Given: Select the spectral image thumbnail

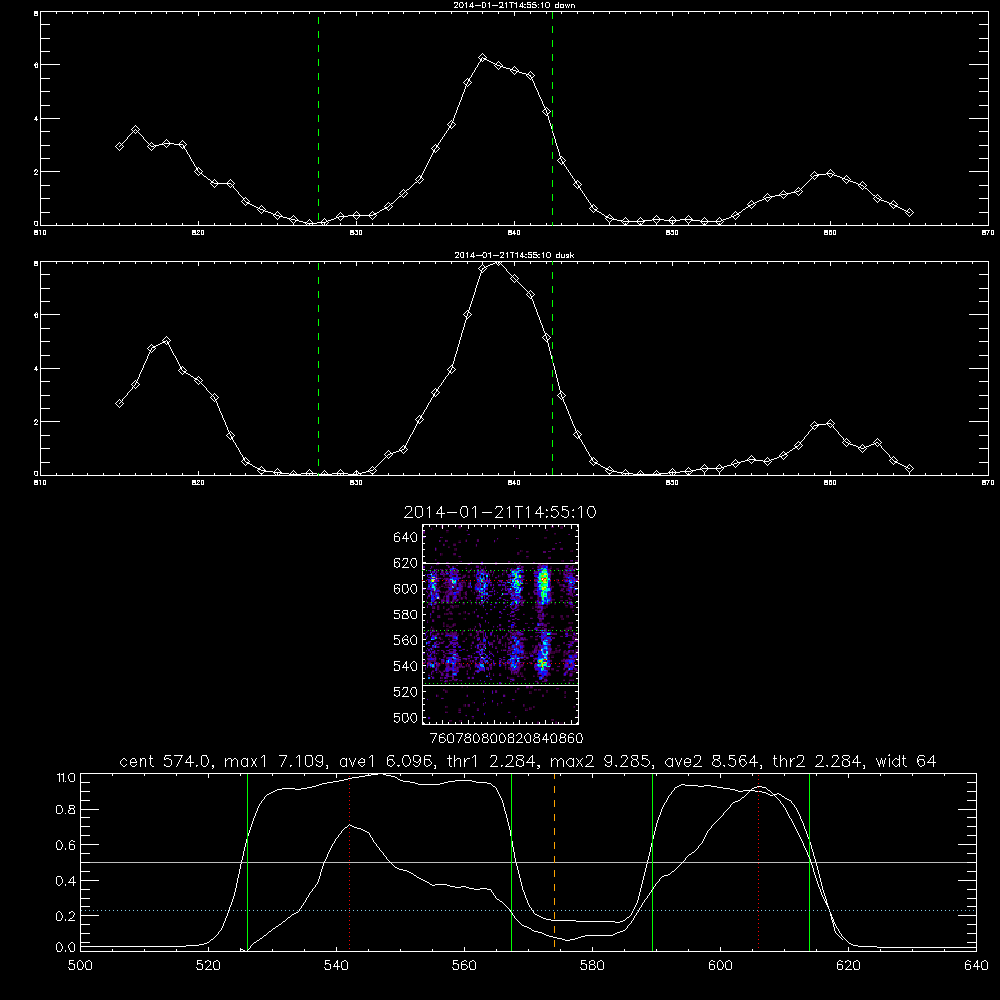Looking at the screenshot, I should [500, 624].
